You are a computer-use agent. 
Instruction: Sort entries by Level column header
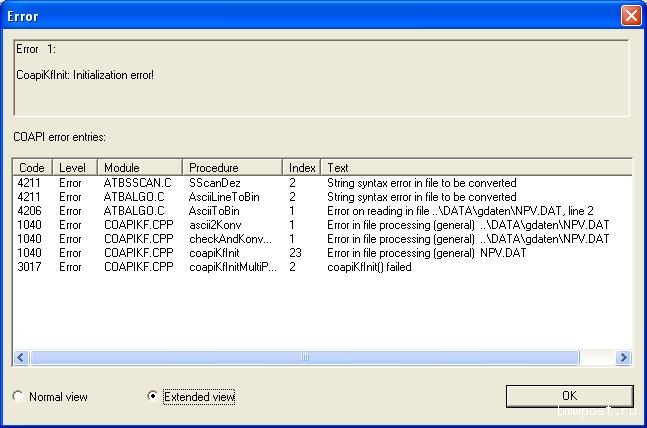(x=71, y=168)
